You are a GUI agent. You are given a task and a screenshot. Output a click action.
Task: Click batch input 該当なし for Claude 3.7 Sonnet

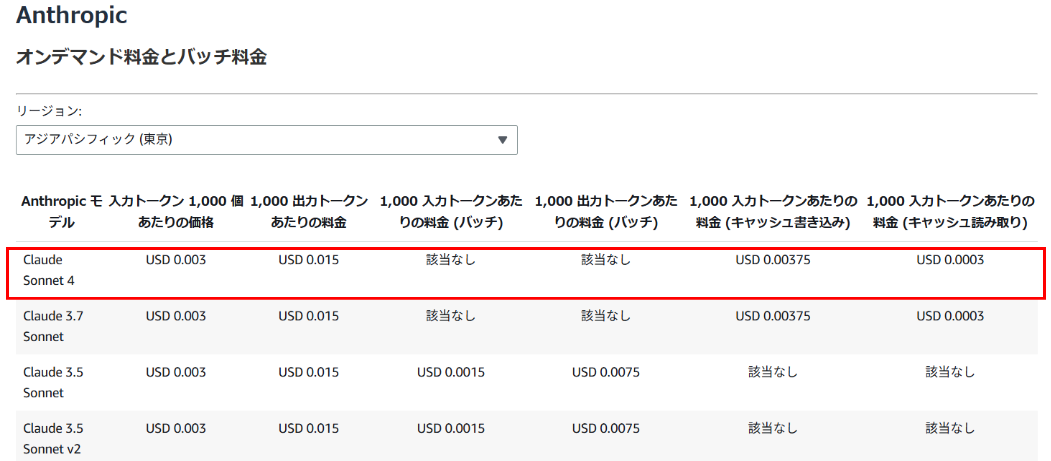coord(451,316)
